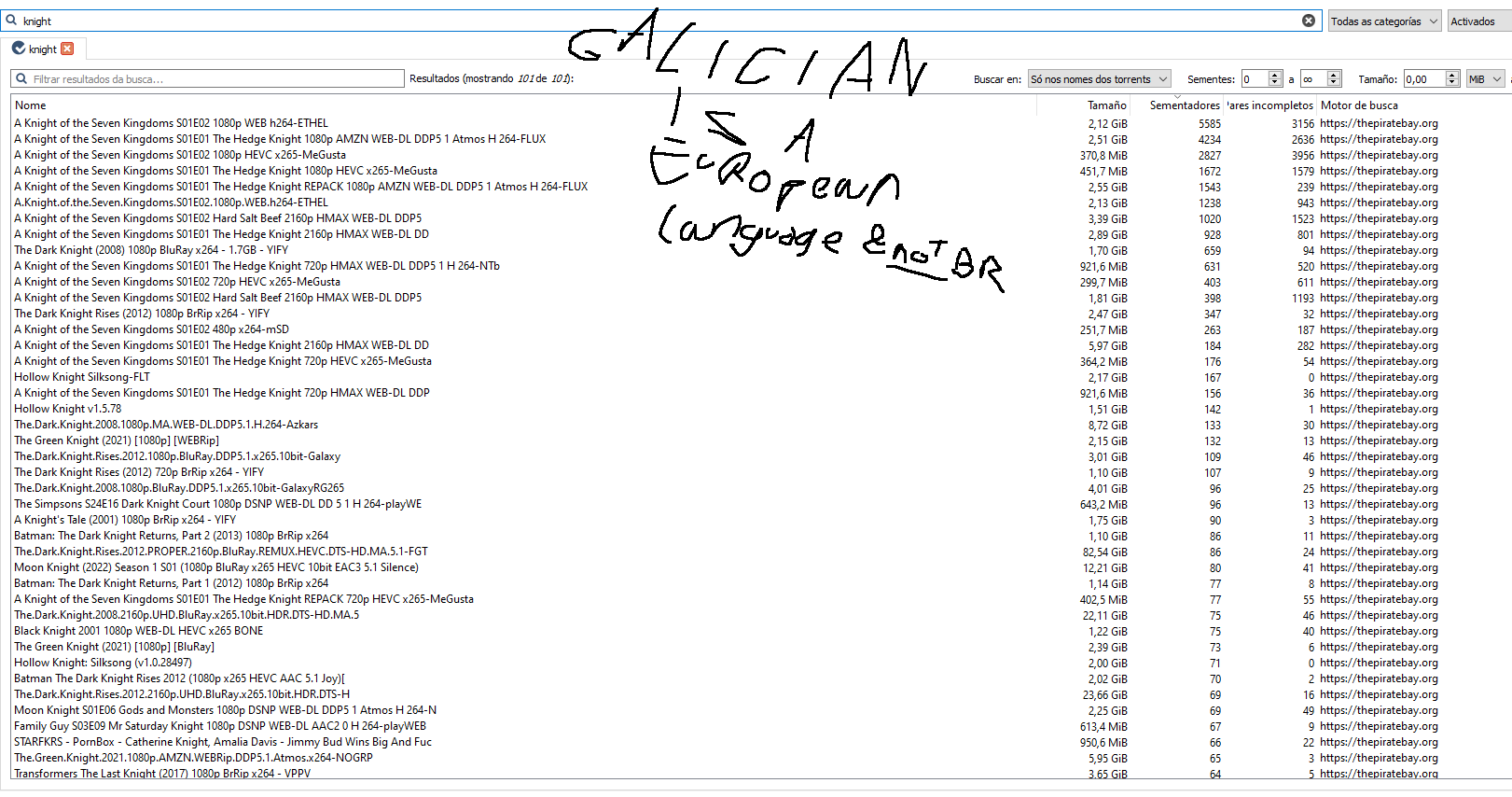Select 'The.Dark.Knight.2008.1080p.MA.WEB-DL.DDP5.1.H.264-Azkars'
This screenshot has width=1512, height=797.
[166, 425]
